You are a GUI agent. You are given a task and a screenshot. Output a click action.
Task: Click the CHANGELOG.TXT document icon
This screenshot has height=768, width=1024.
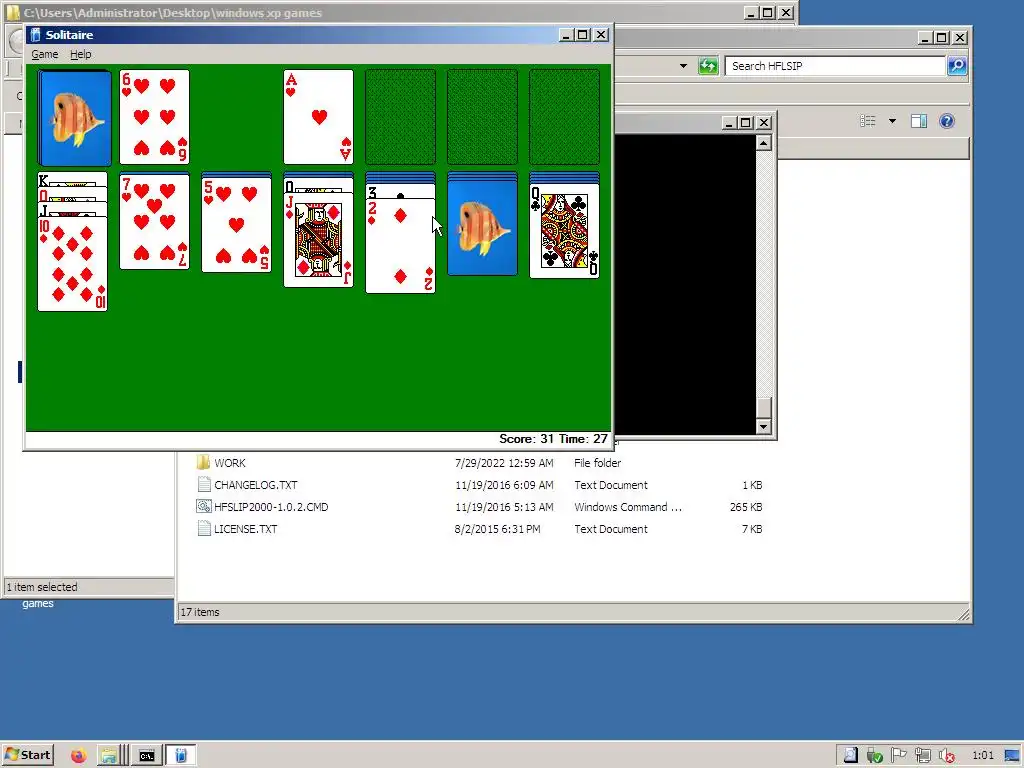coord(204,485)
